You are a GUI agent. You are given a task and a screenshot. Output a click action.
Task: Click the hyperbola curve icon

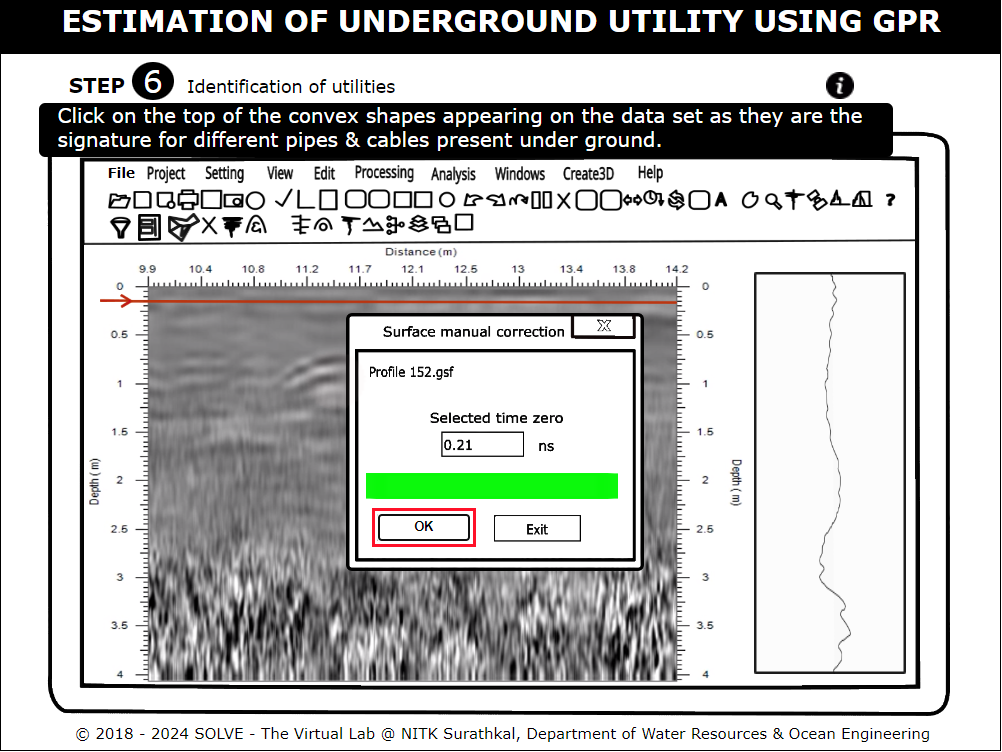[x=256, y=224]
